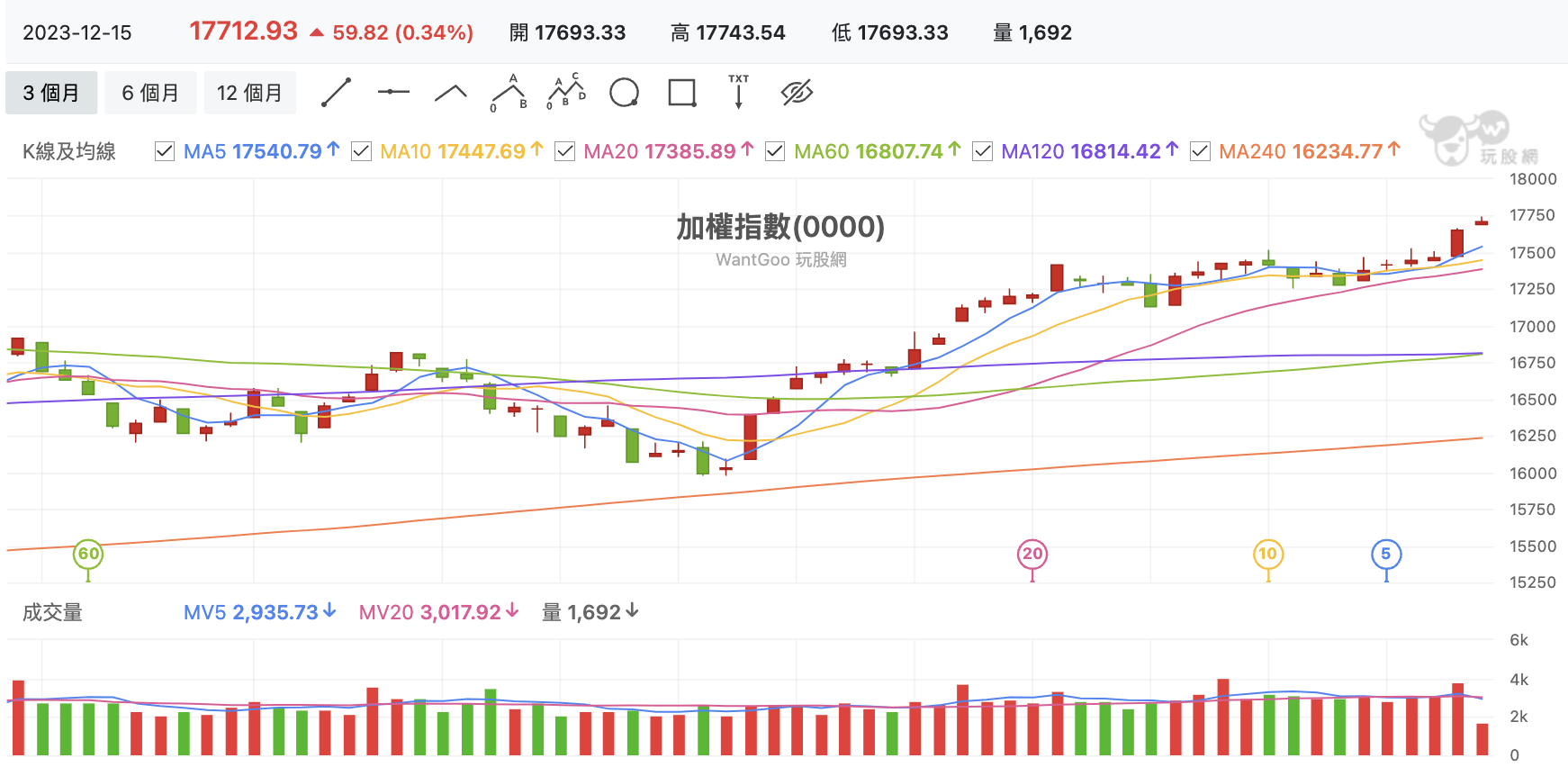Select the rectangle drawing tool
Viewport: 1568px width, 767px height.
click(682, 93)
